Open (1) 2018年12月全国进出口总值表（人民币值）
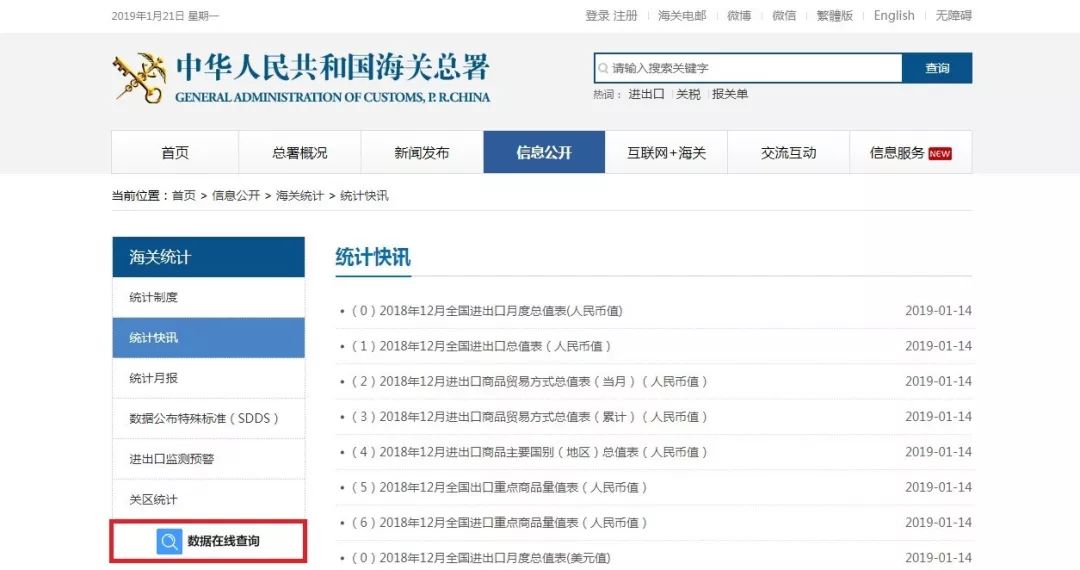This screenshot has height=570, width=1080. (x=481, y=346)
